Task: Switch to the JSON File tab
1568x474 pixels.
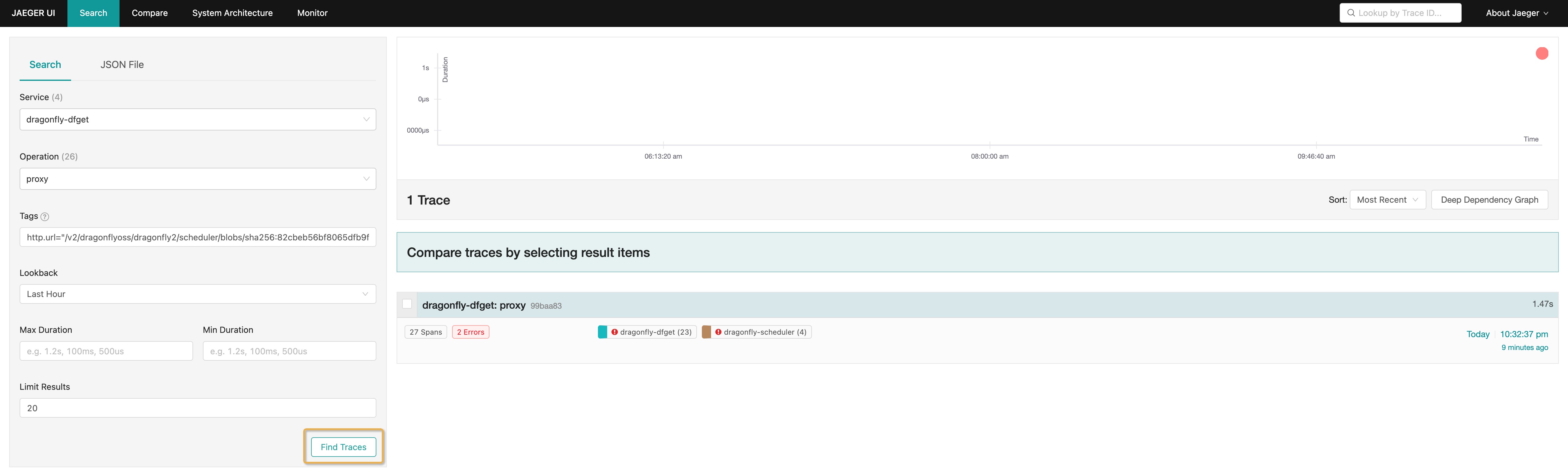Action: coord(122,65)
